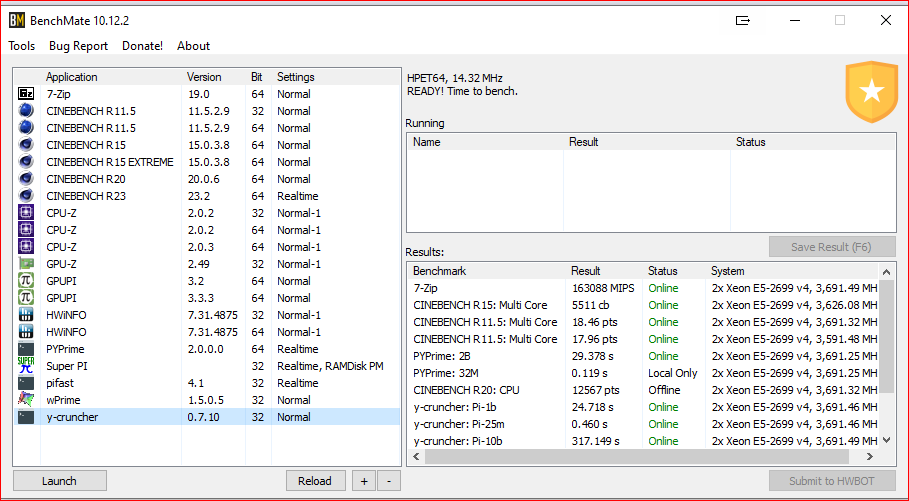Click the pifast console icon
Screen dimensions: 909x501
pos(26,383)
